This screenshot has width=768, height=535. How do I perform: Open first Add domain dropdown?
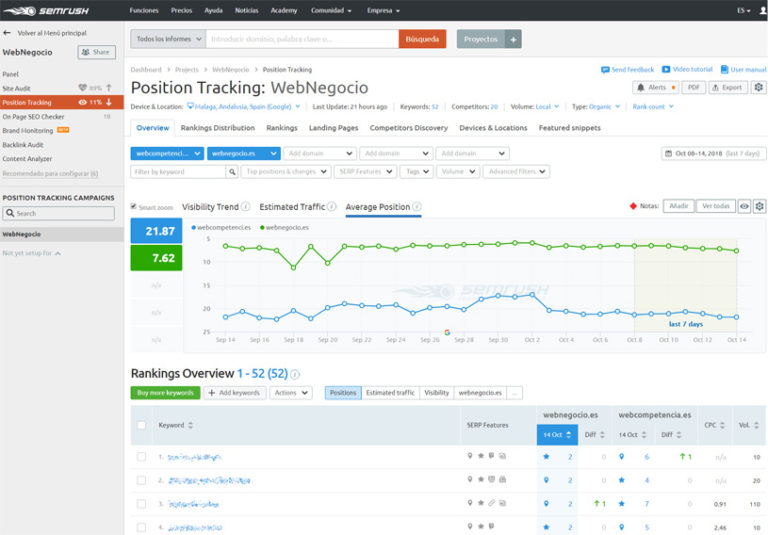320,153
